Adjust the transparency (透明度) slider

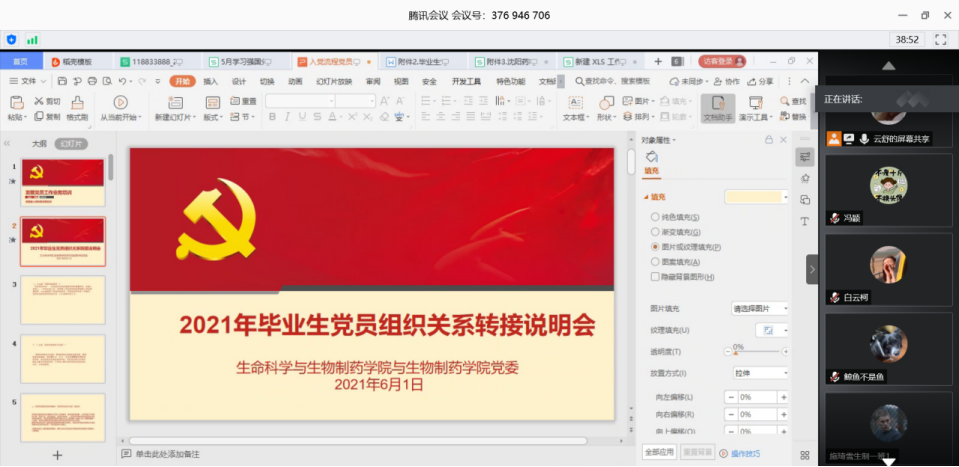[x=756, y=352]
